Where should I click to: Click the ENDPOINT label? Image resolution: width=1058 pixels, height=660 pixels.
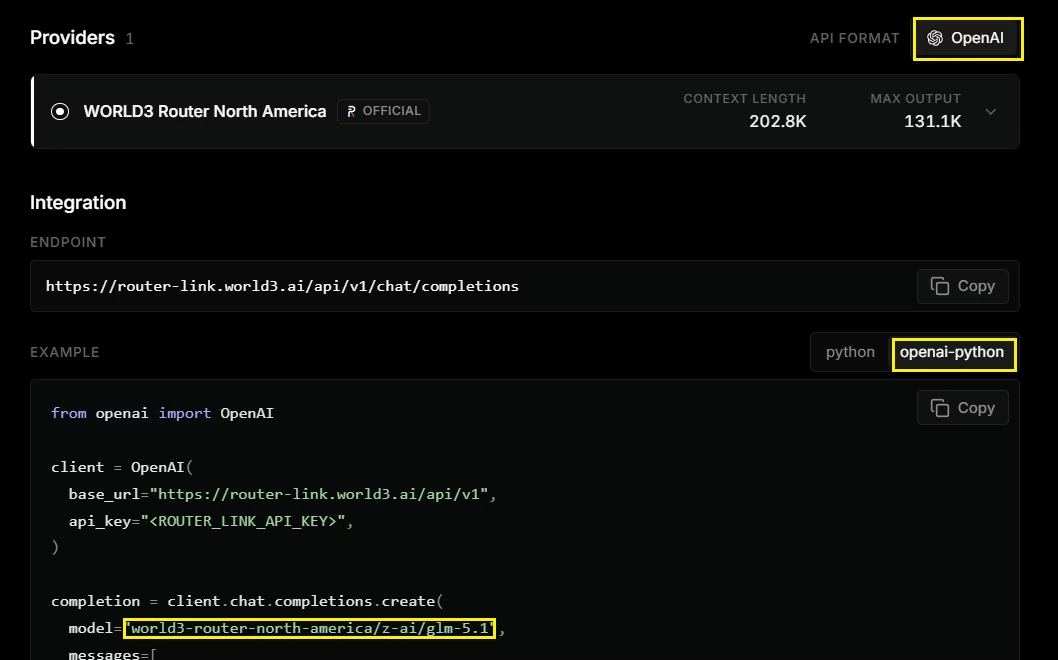pyautogui.click(x=68, y=242)
